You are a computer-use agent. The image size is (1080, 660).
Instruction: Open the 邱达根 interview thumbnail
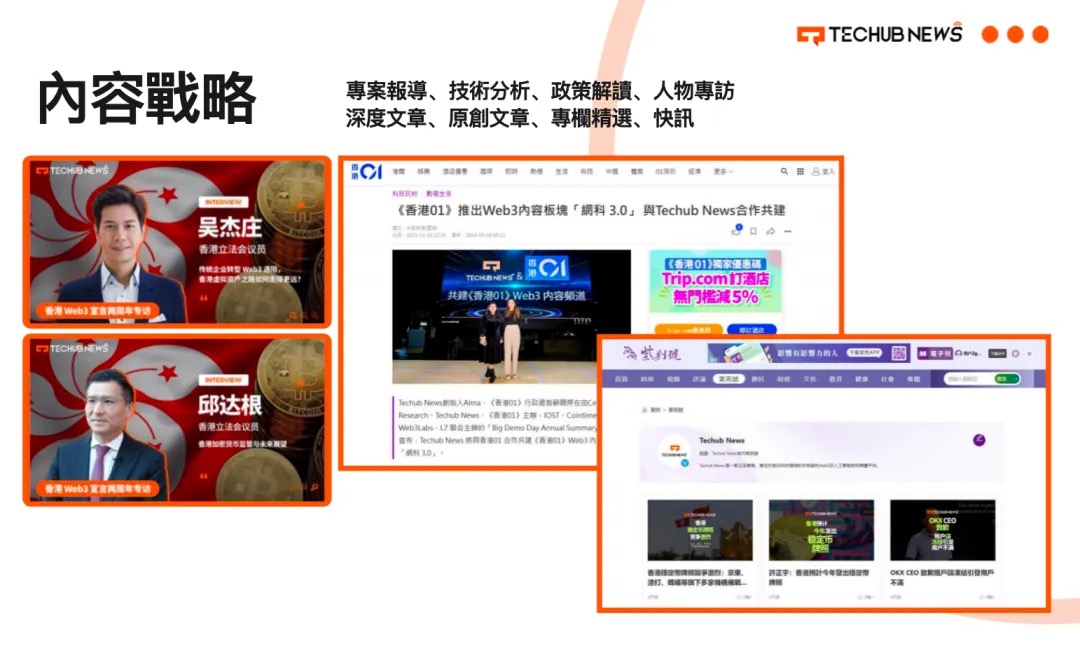pyautogui.click(x=177, y=420)
